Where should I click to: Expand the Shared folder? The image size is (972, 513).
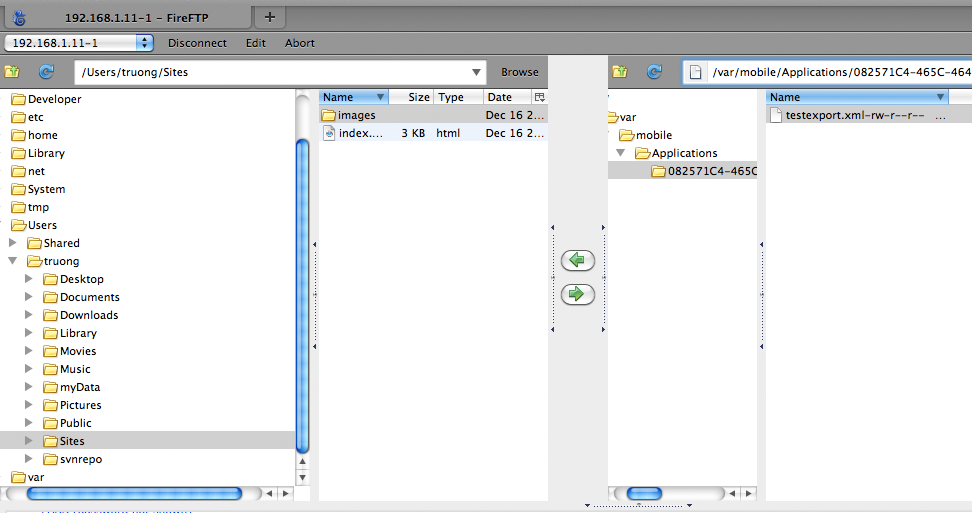[x=12, y=243]
